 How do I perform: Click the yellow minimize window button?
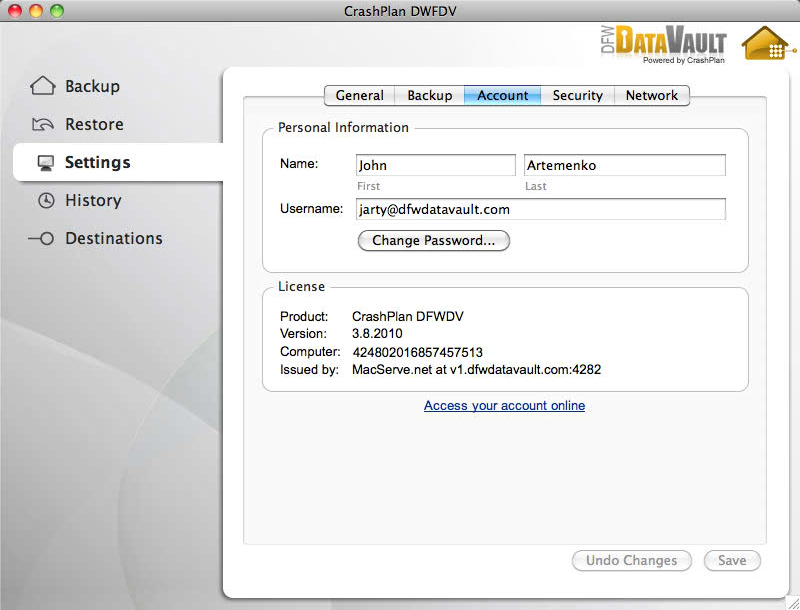[36, 11]
